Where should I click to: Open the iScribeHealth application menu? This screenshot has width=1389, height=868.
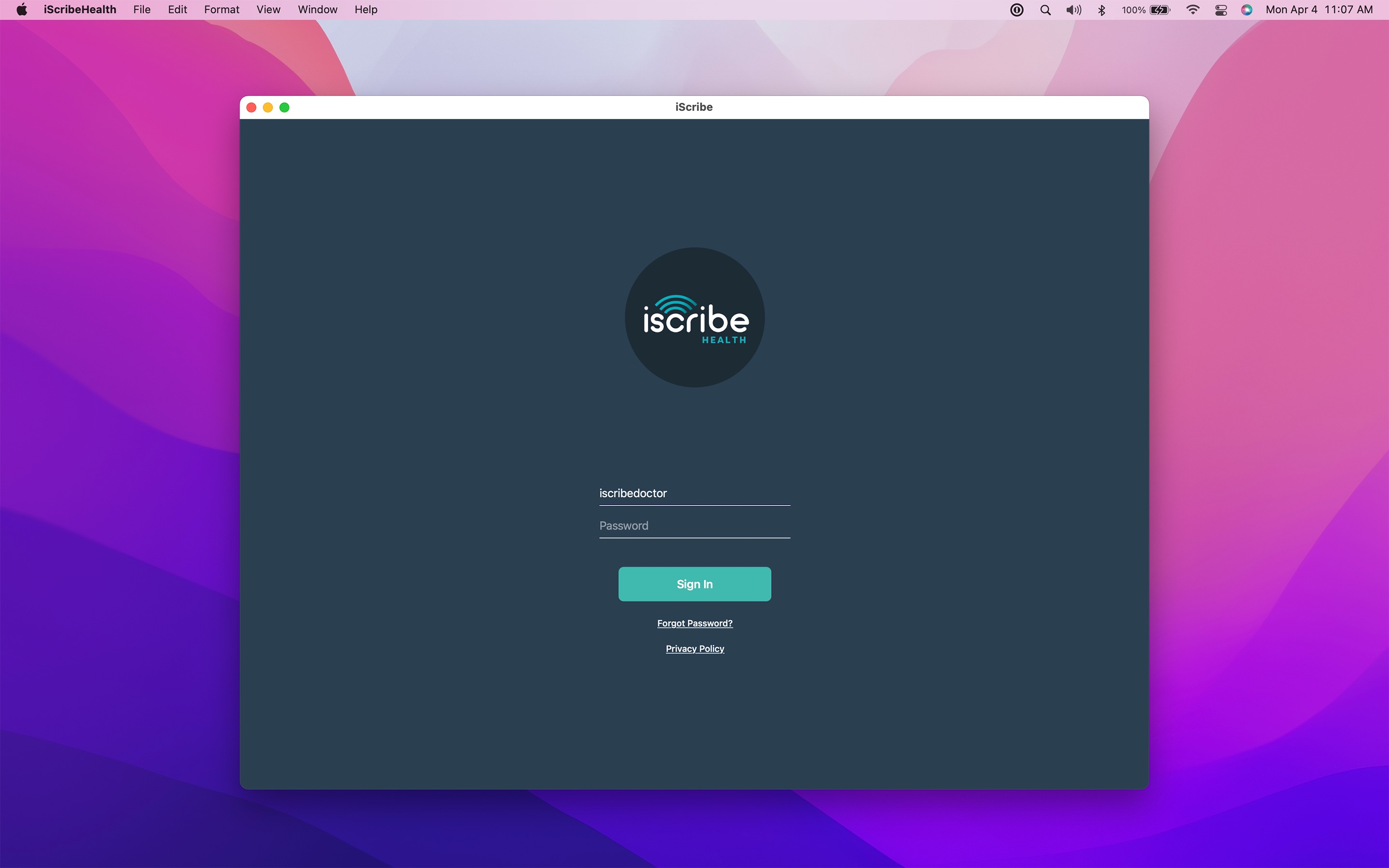click(80, 10)
